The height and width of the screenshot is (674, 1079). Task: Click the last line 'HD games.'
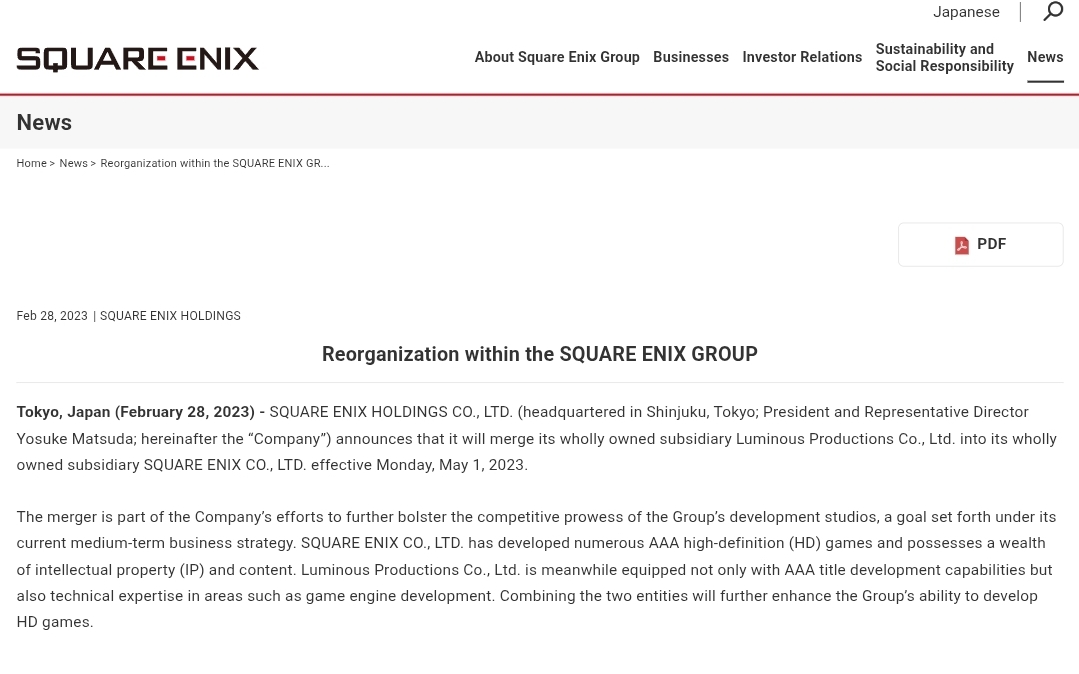pyautogui.click(x=54, y=622)
